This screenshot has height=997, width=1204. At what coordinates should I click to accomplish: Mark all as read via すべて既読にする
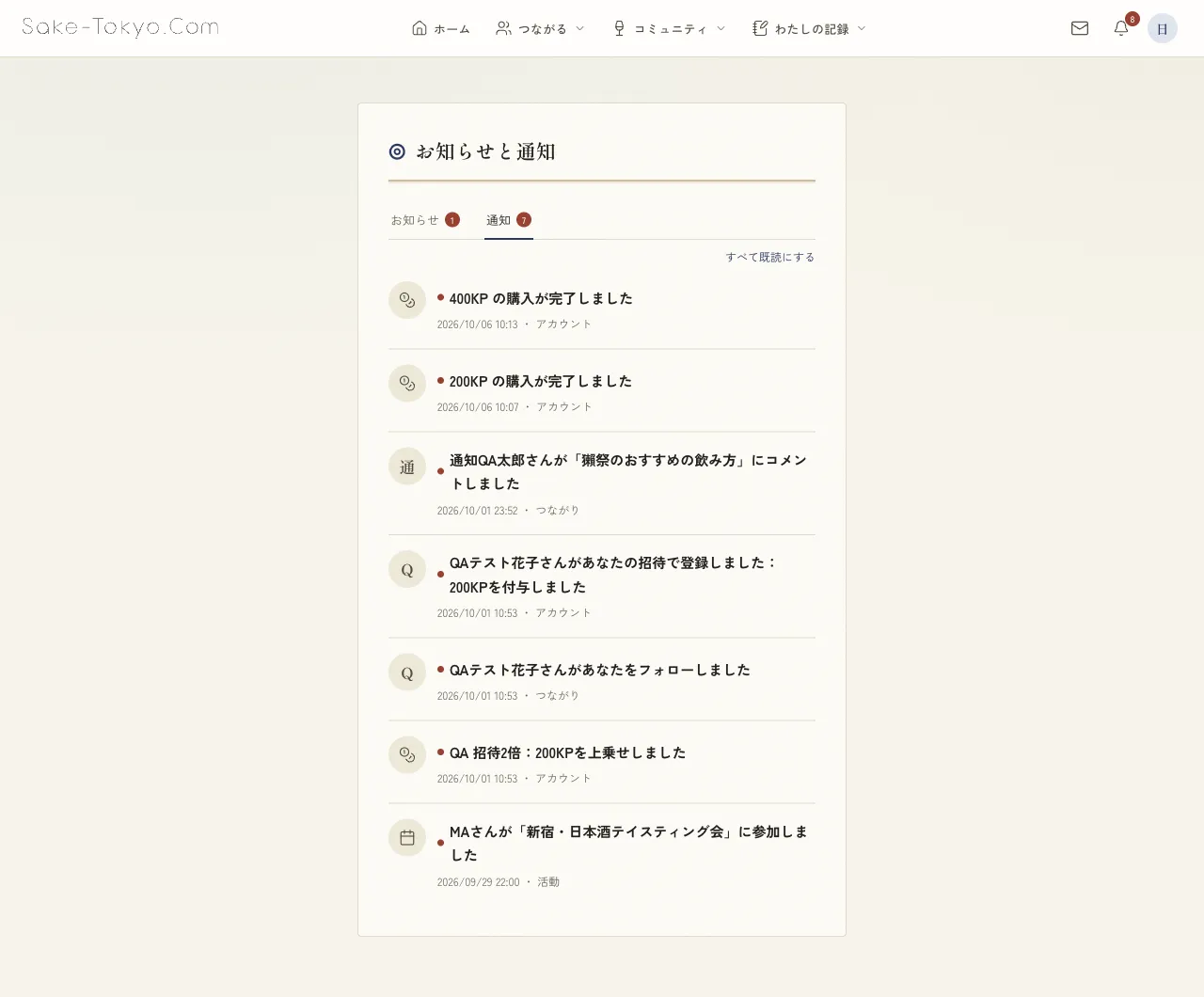[x=769, y=257]
